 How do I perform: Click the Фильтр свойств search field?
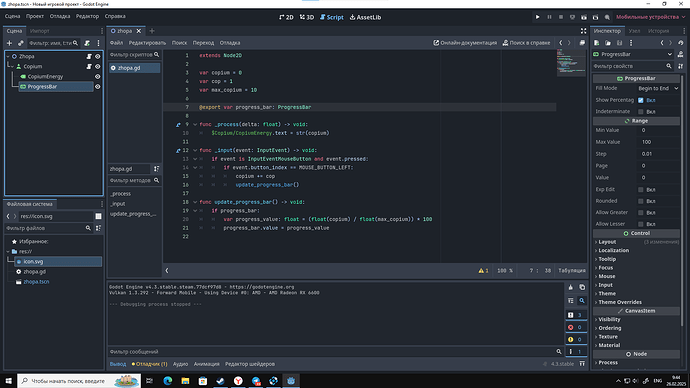[x=633, y=66]
